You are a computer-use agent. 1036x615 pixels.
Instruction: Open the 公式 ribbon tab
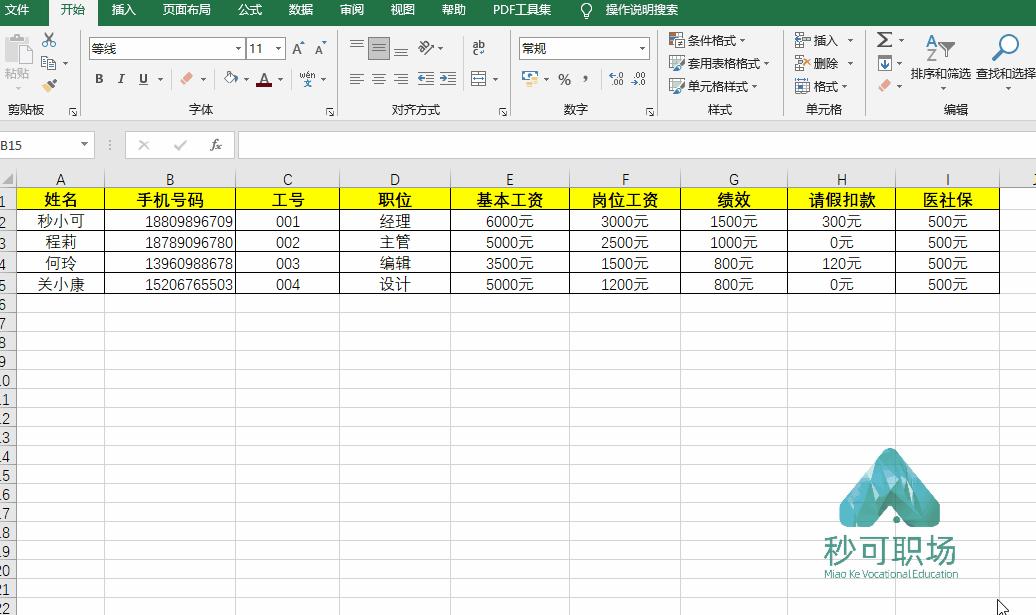[x=249, y=11]
